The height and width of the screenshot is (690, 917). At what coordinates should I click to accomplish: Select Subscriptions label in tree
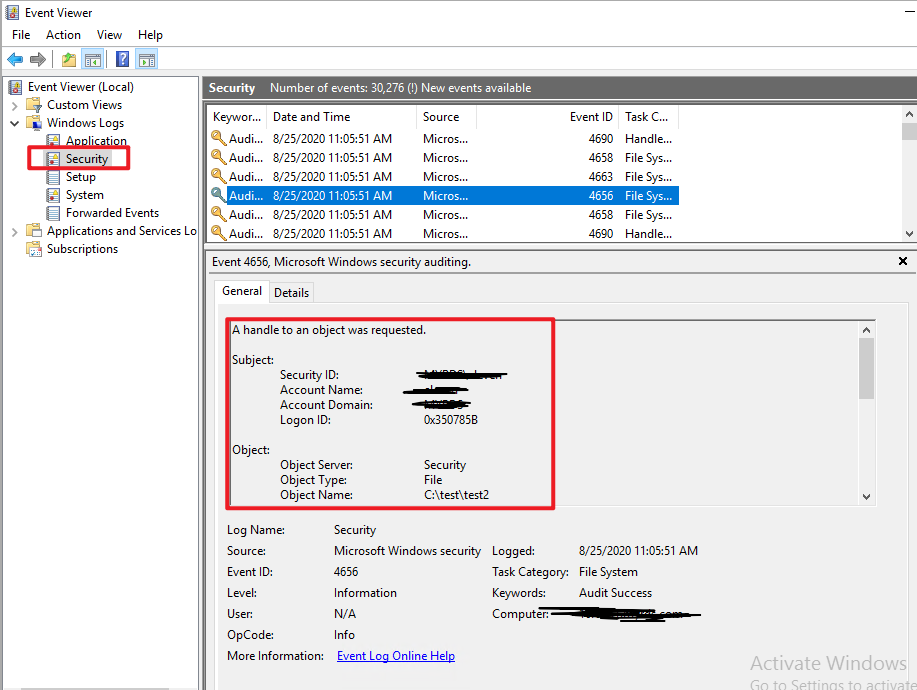coord(82,249)
